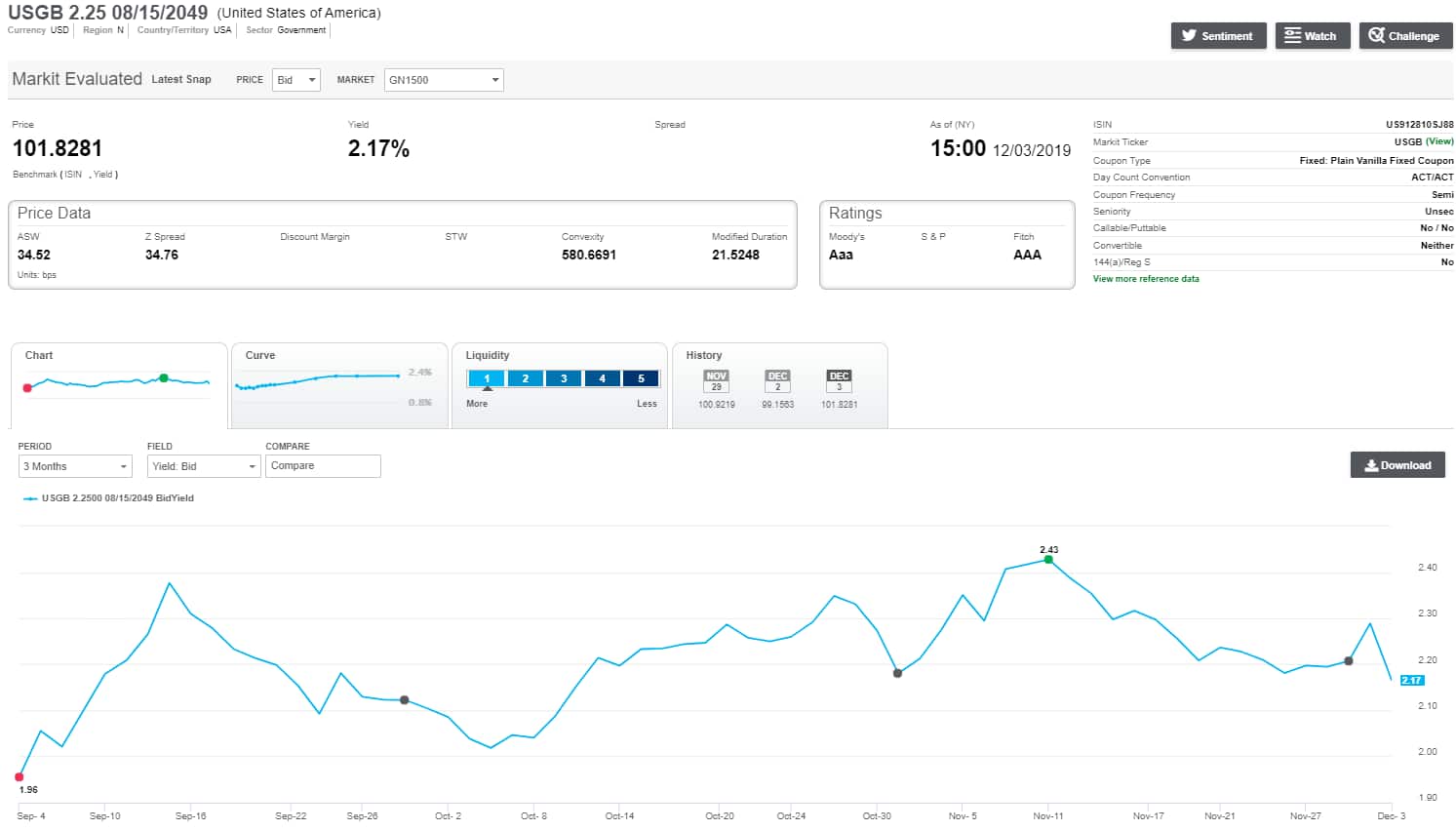Click the chart legend USGB 2.2500 BidYield
The width and height of the screenshot is (1456, 831).
pyautogui.click(x=109, y=498)
